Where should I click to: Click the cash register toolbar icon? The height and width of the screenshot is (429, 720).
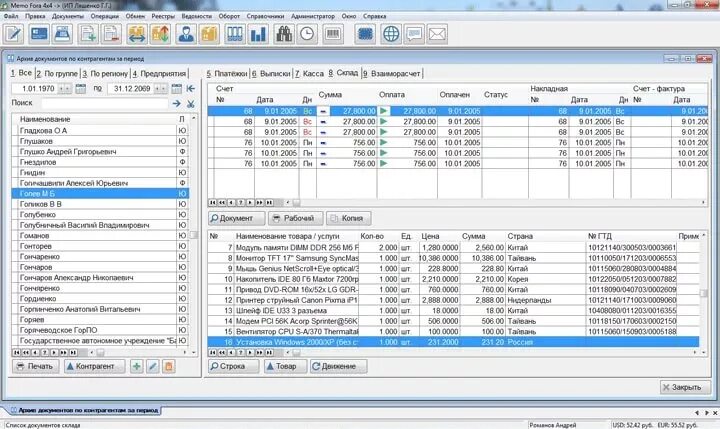(x=62, y=34)
